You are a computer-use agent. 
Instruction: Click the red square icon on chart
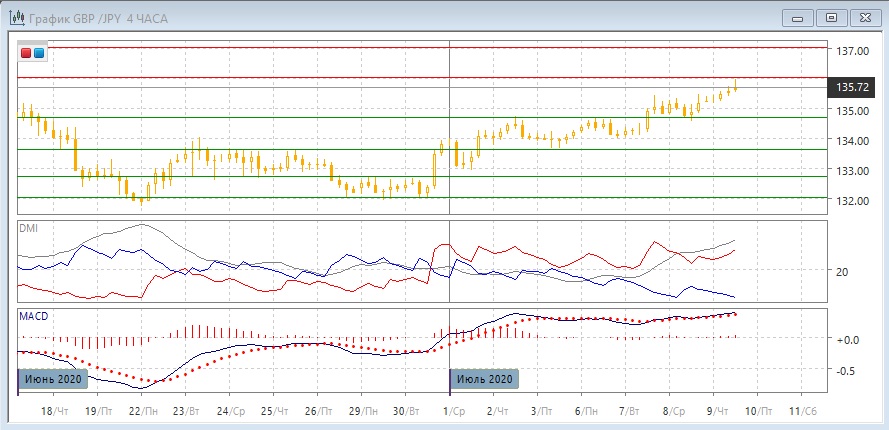(x=27, y=52)
